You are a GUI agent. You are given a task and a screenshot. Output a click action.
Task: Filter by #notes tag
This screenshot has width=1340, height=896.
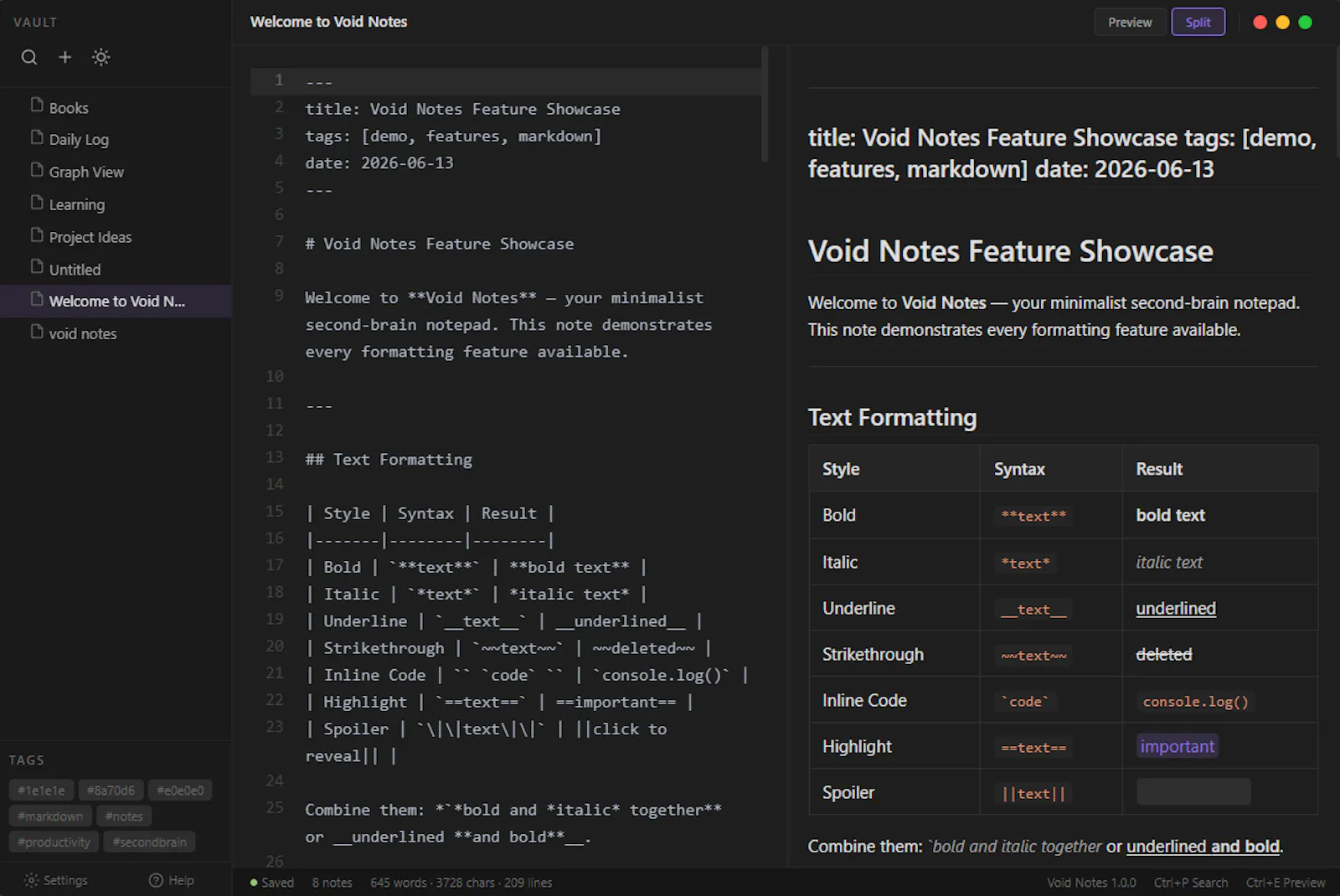(124, 816)
